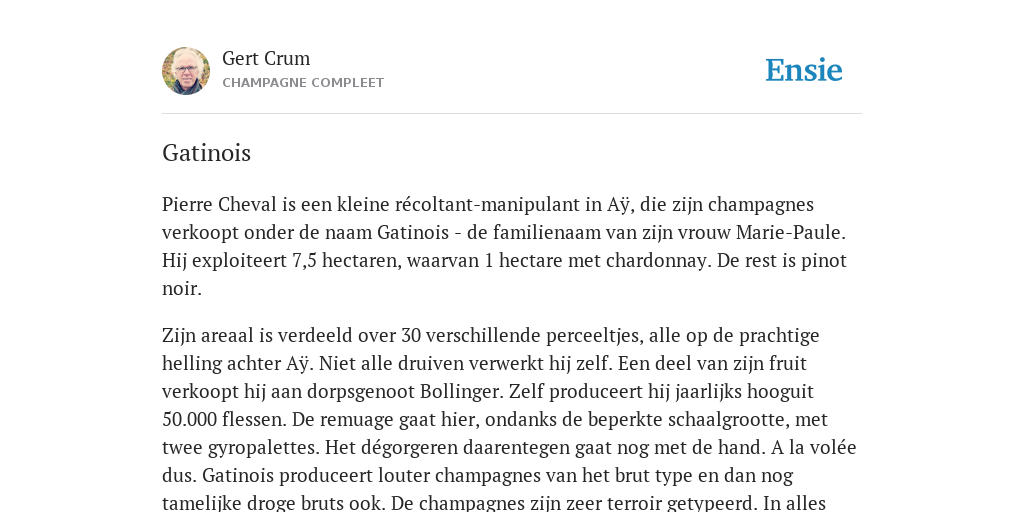Click the paragraph starting 'Zijn areaal is verdeeld'
The width and height of the screenshot is (1024, 512).
pos(509,419)
